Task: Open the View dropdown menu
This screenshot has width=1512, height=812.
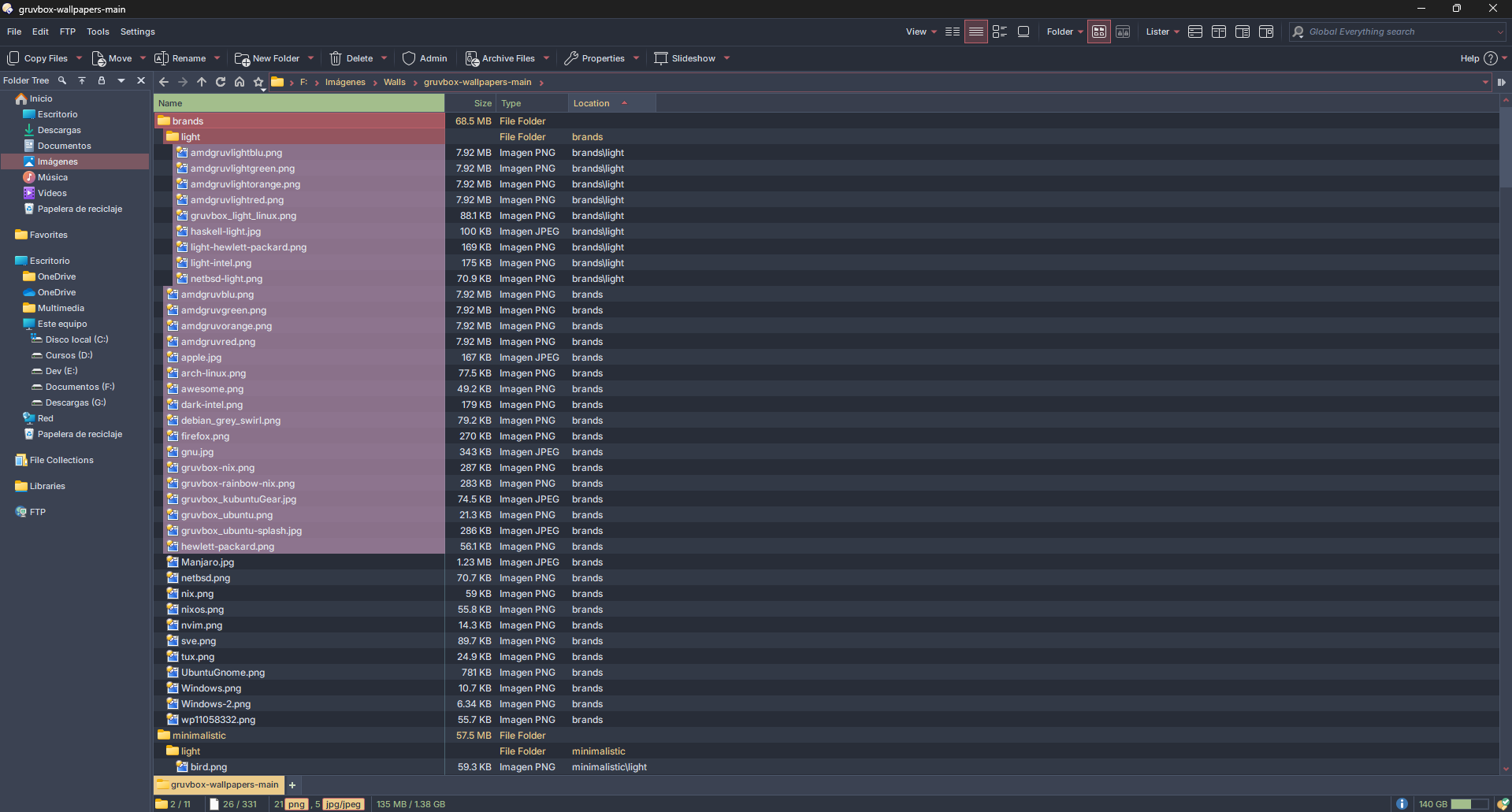Action: point(920,32)
